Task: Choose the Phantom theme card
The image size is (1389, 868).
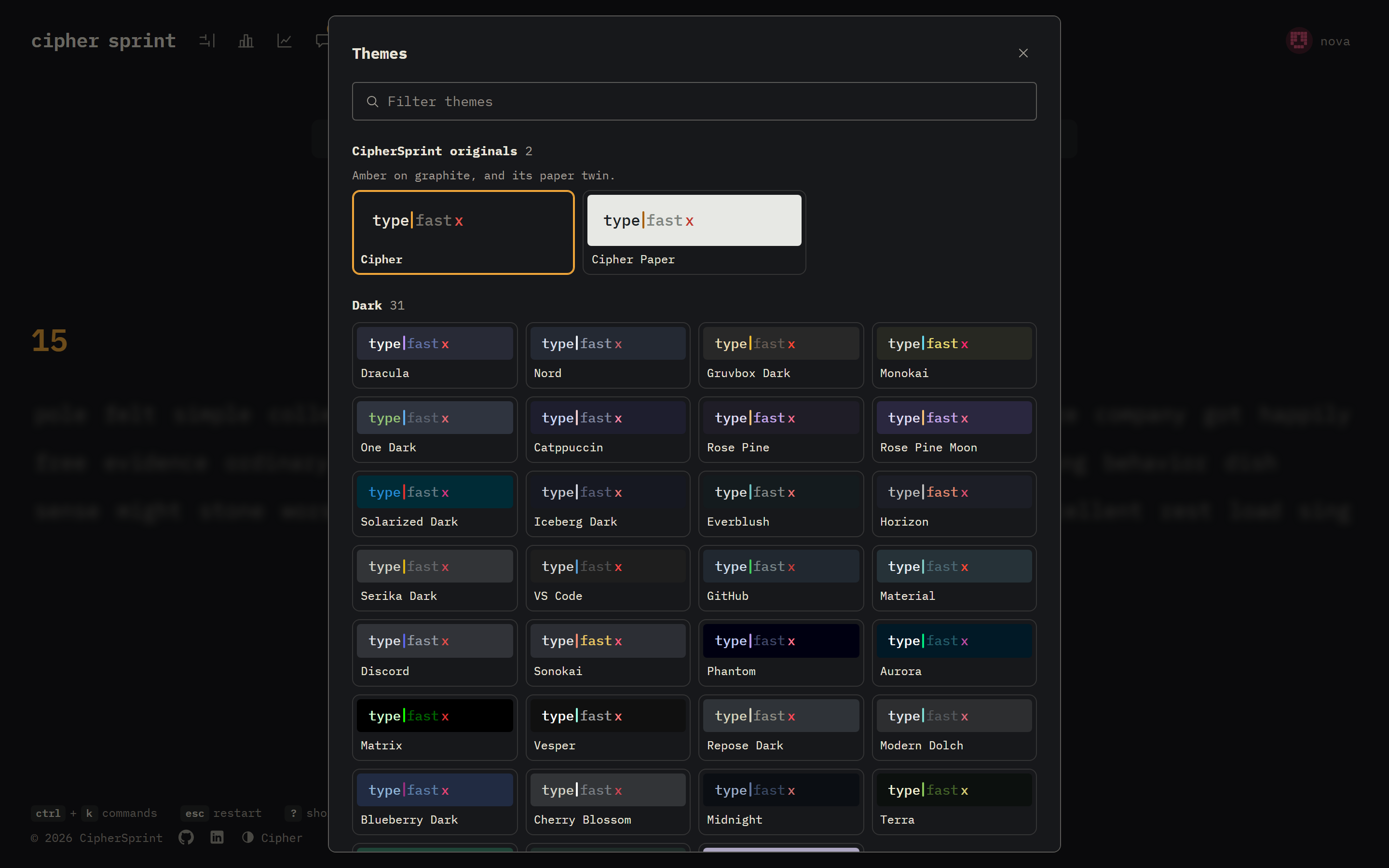Action: click(781, 653)
